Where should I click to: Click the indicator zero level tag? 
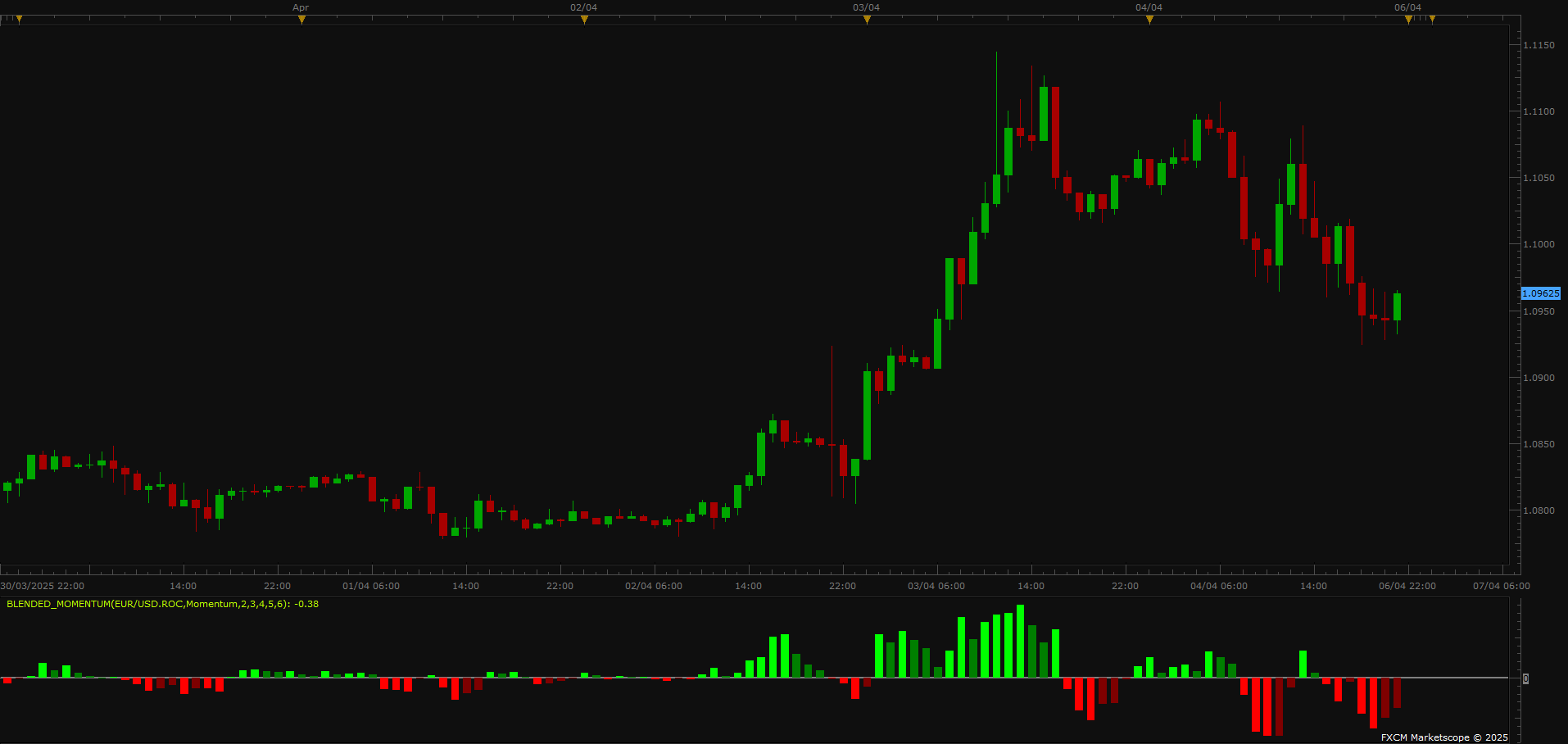point(1525,678)
